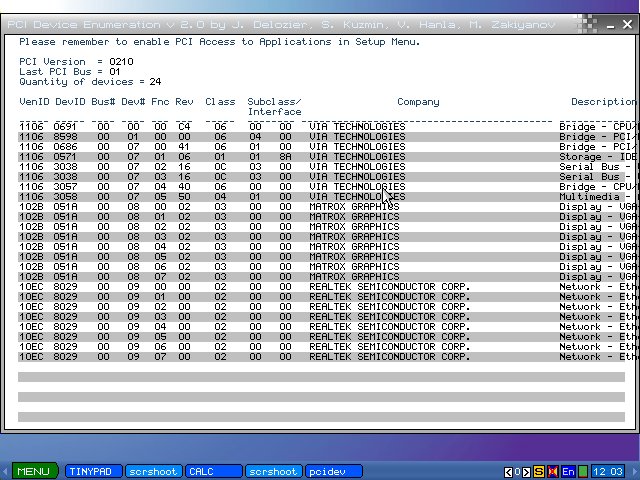Activate scrshoot button next to TINYPAD

154,471
